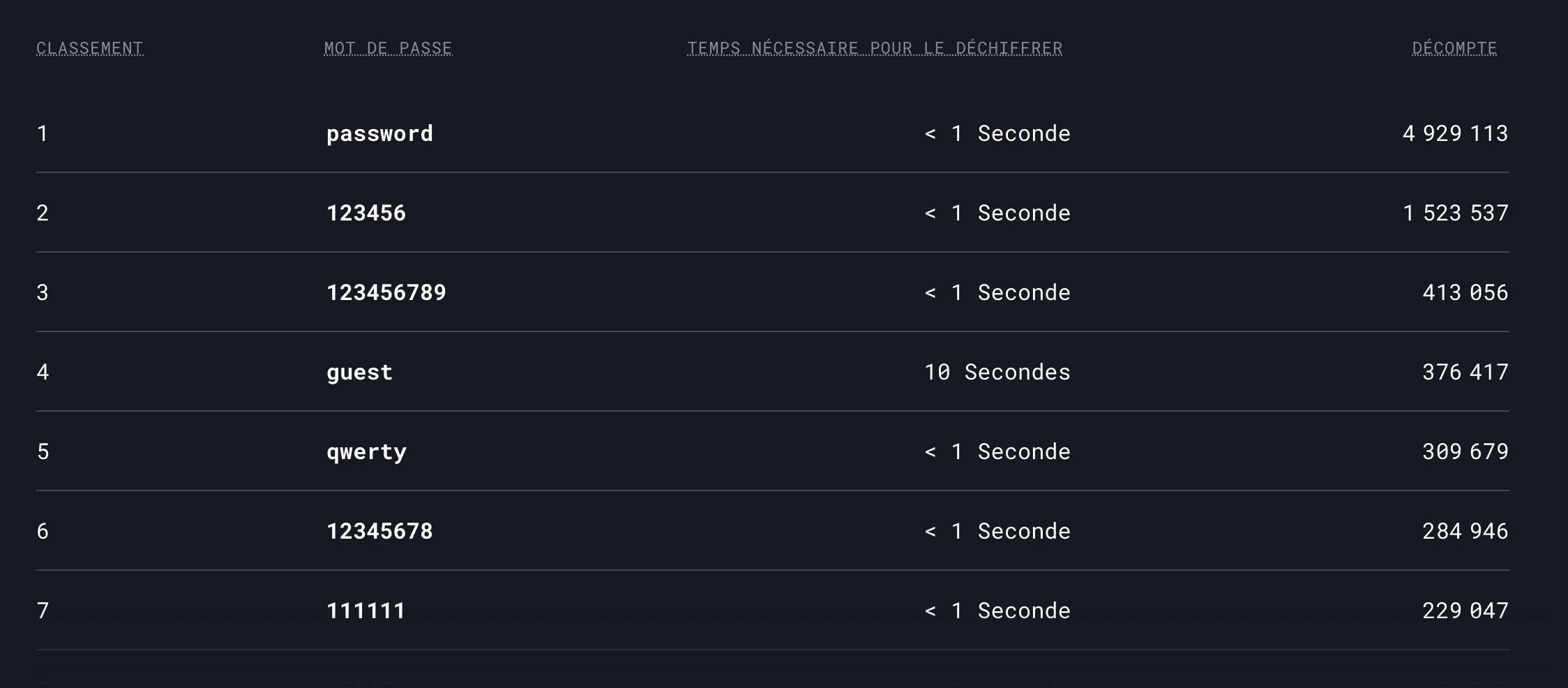Select the password entry 'qwerty'
This screenshot has width=1568, height=688.
coord(366,451)
